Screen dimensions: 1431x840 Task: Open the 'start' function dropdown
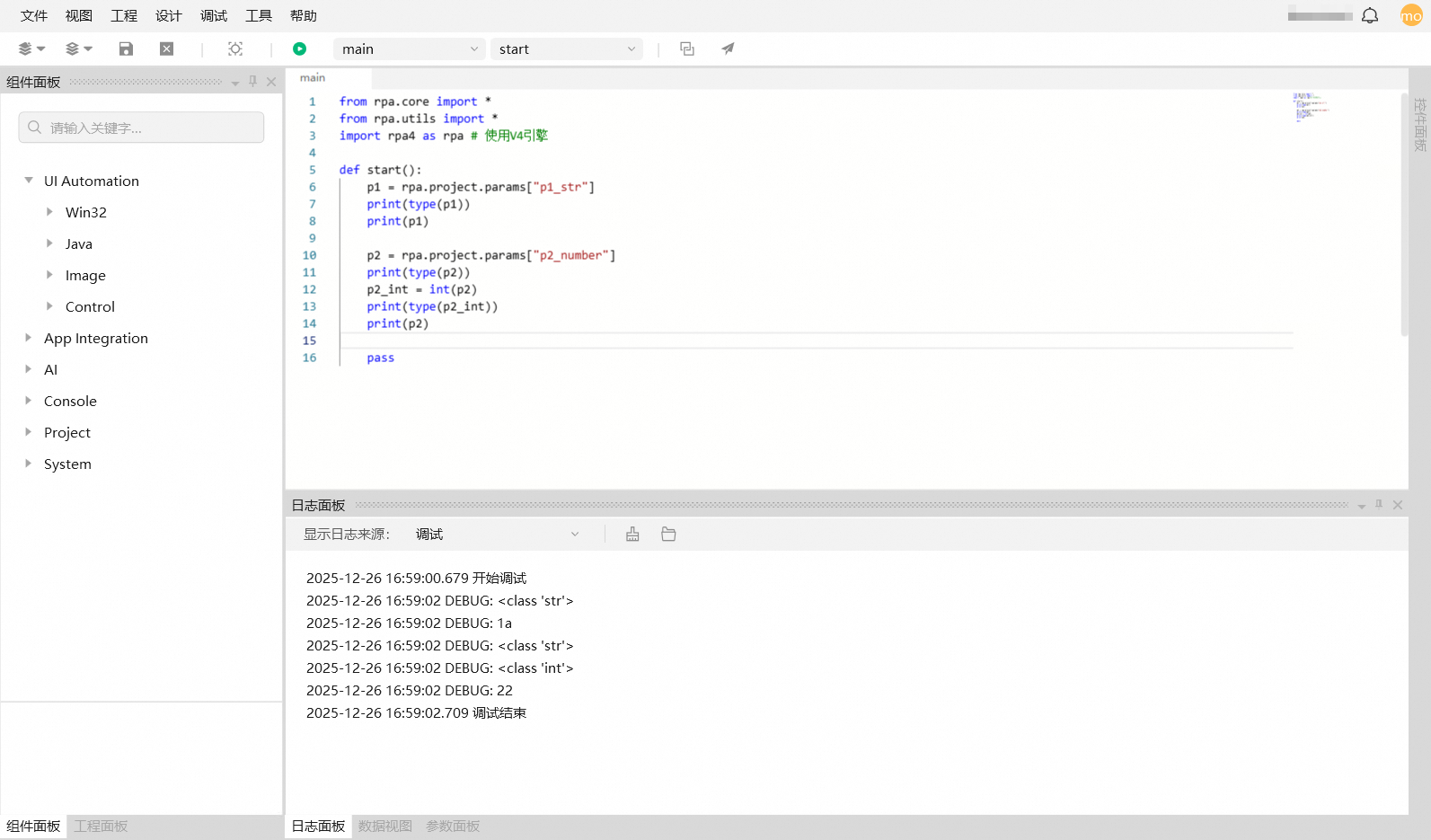point(567,49)
